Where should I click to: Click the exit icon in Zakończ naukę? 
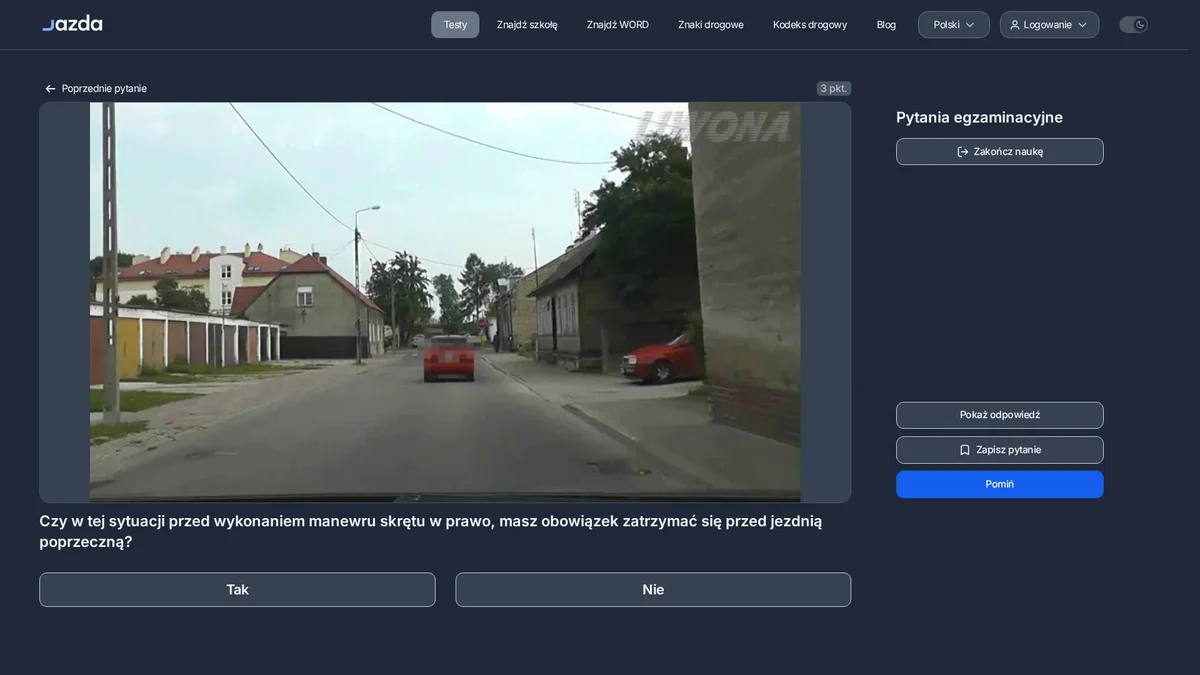(963, 152)
